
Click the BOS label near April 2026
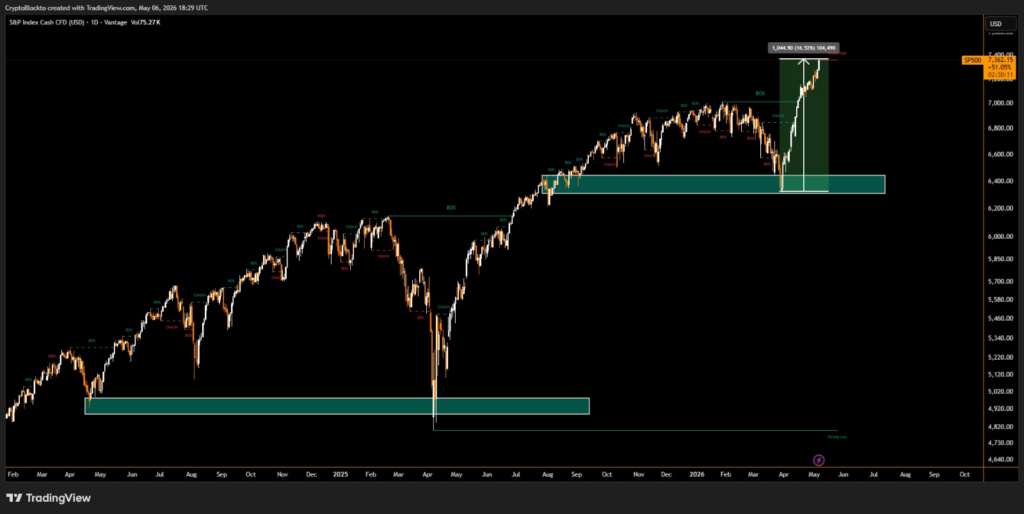[x=760, y=93]
